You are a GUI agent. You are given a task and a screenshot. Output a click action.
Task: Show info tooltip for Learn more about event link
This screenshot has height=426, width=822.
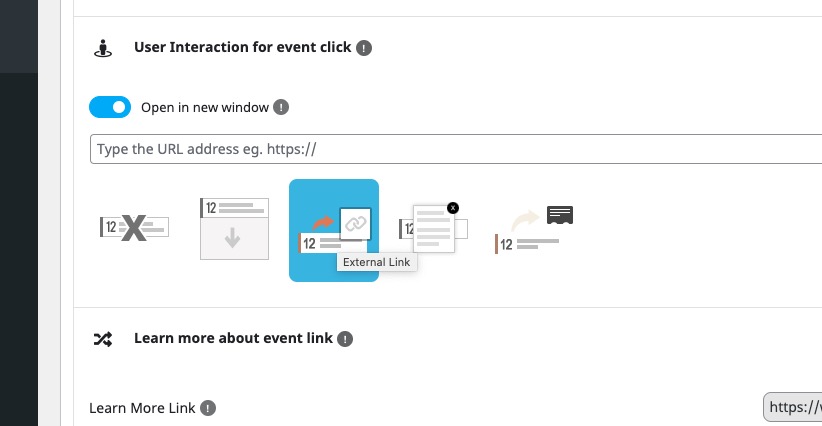coord(345,339)
